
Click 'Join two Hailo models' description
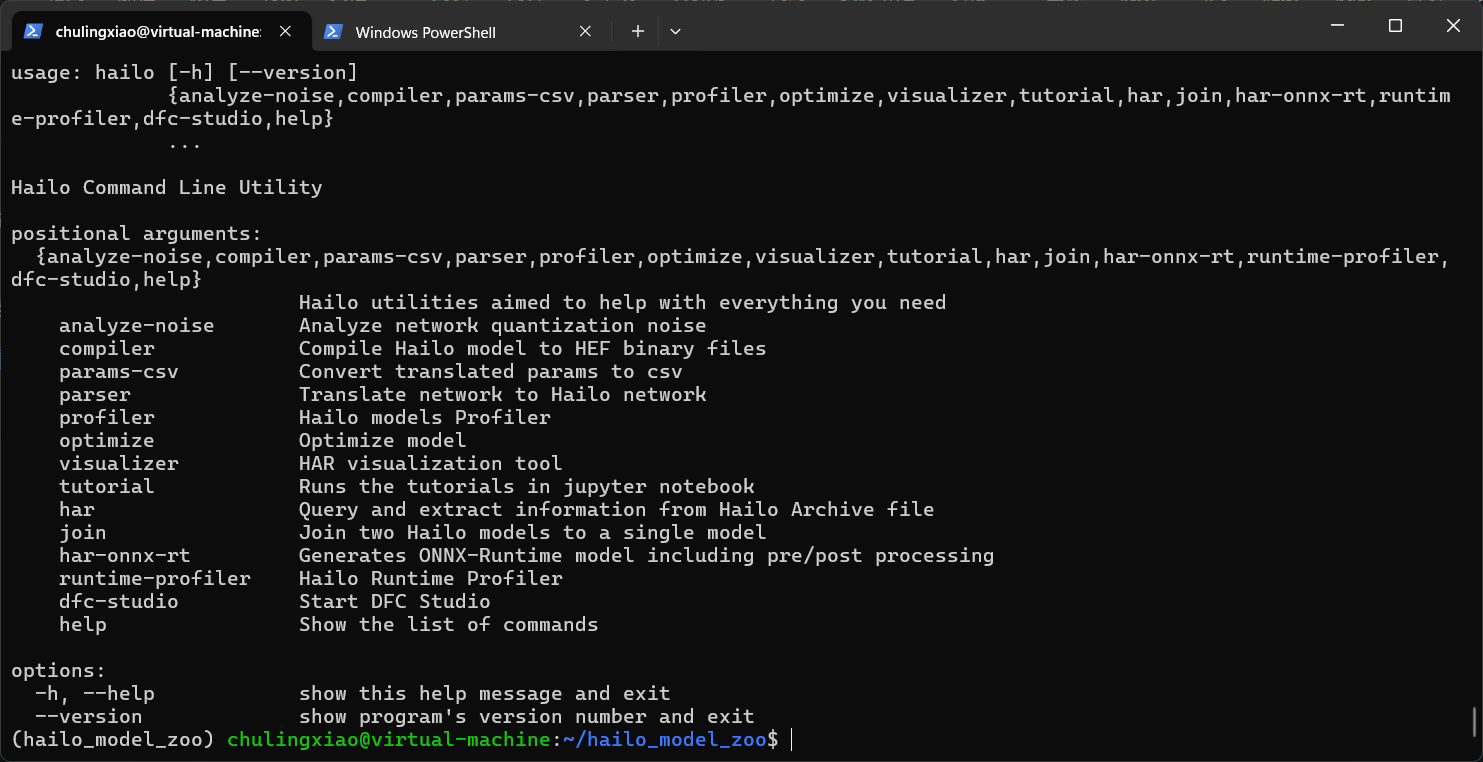click(x=533, y=532)
